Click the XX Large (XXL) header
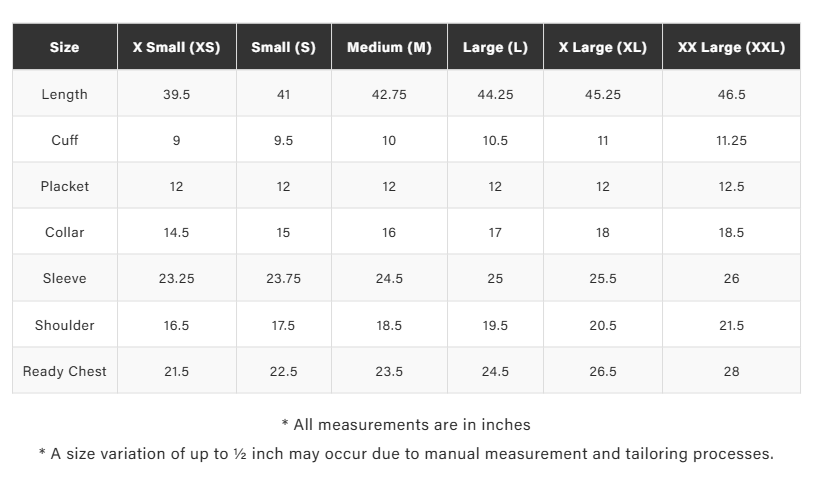 (x=731, y=47)
